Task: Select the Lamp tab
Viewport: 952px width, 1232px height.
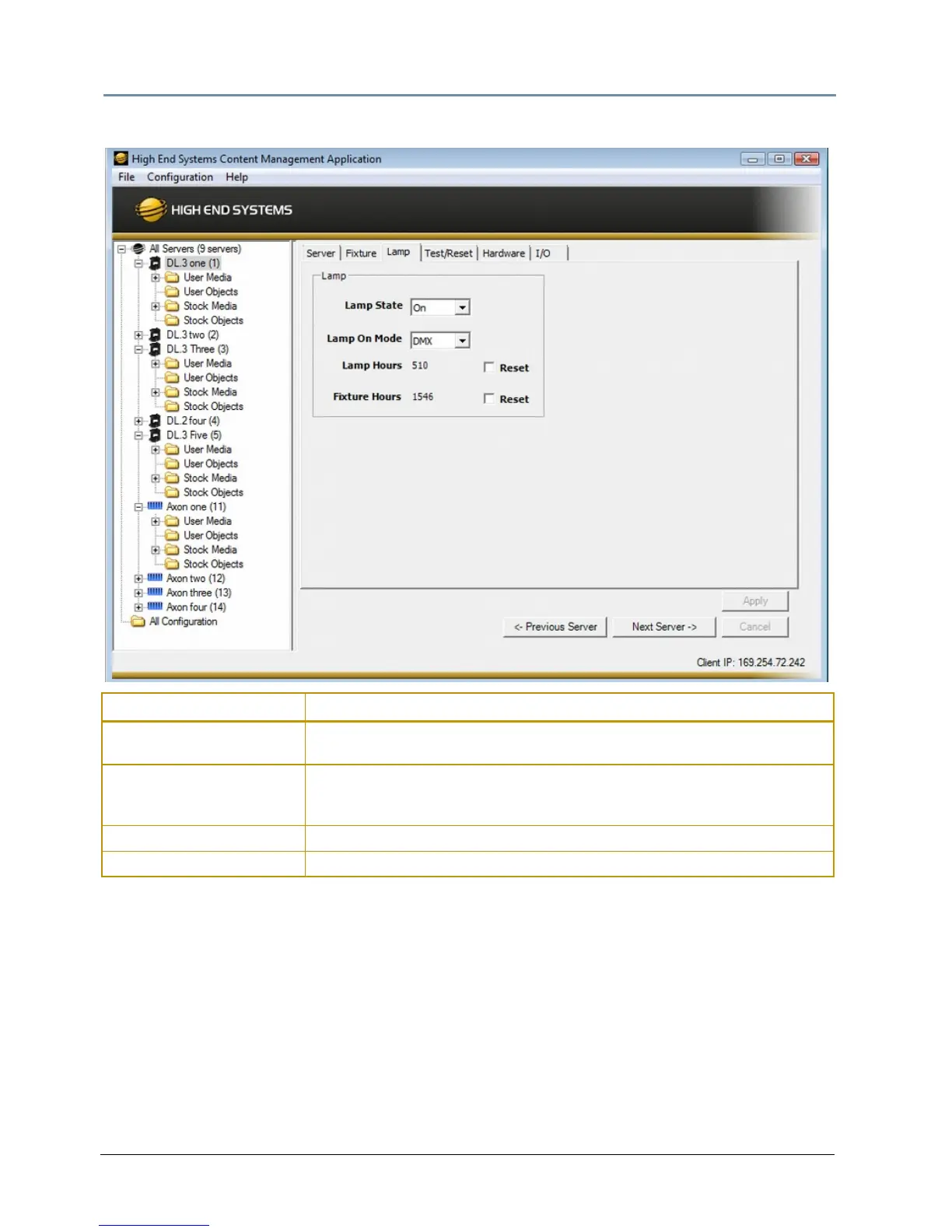Action: pyautogui.click(x=399, y=252)
